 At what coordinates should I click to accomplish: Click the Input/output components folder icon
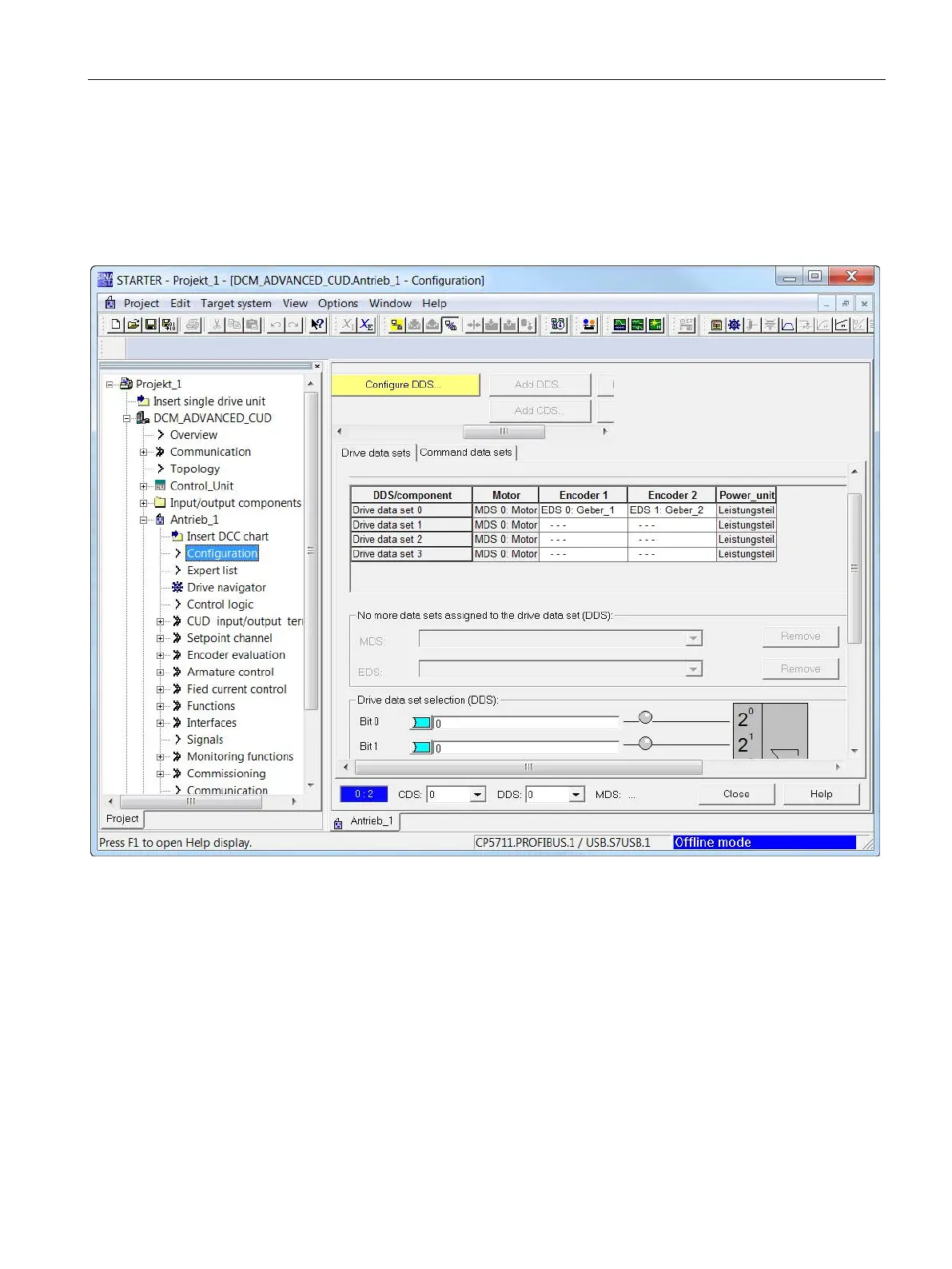160,503
